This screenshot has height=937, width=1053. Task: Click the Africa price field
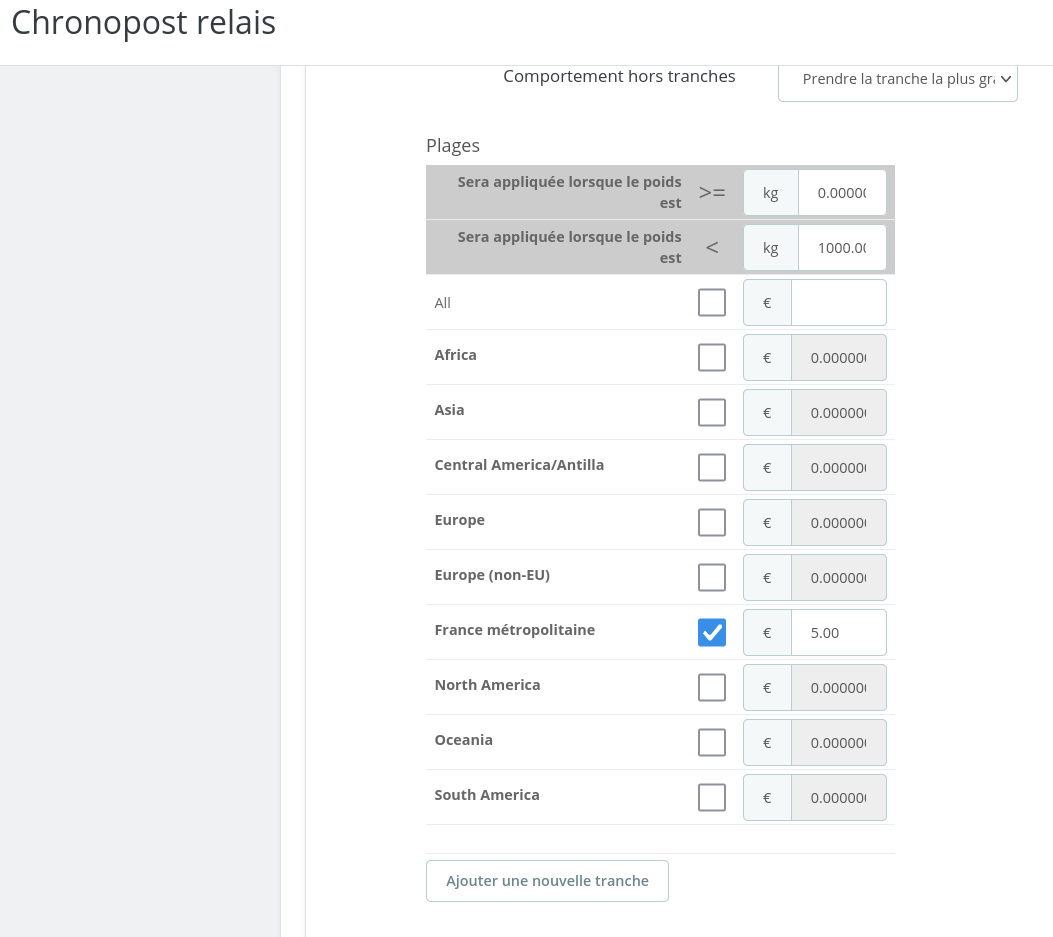tap(838, 358)
